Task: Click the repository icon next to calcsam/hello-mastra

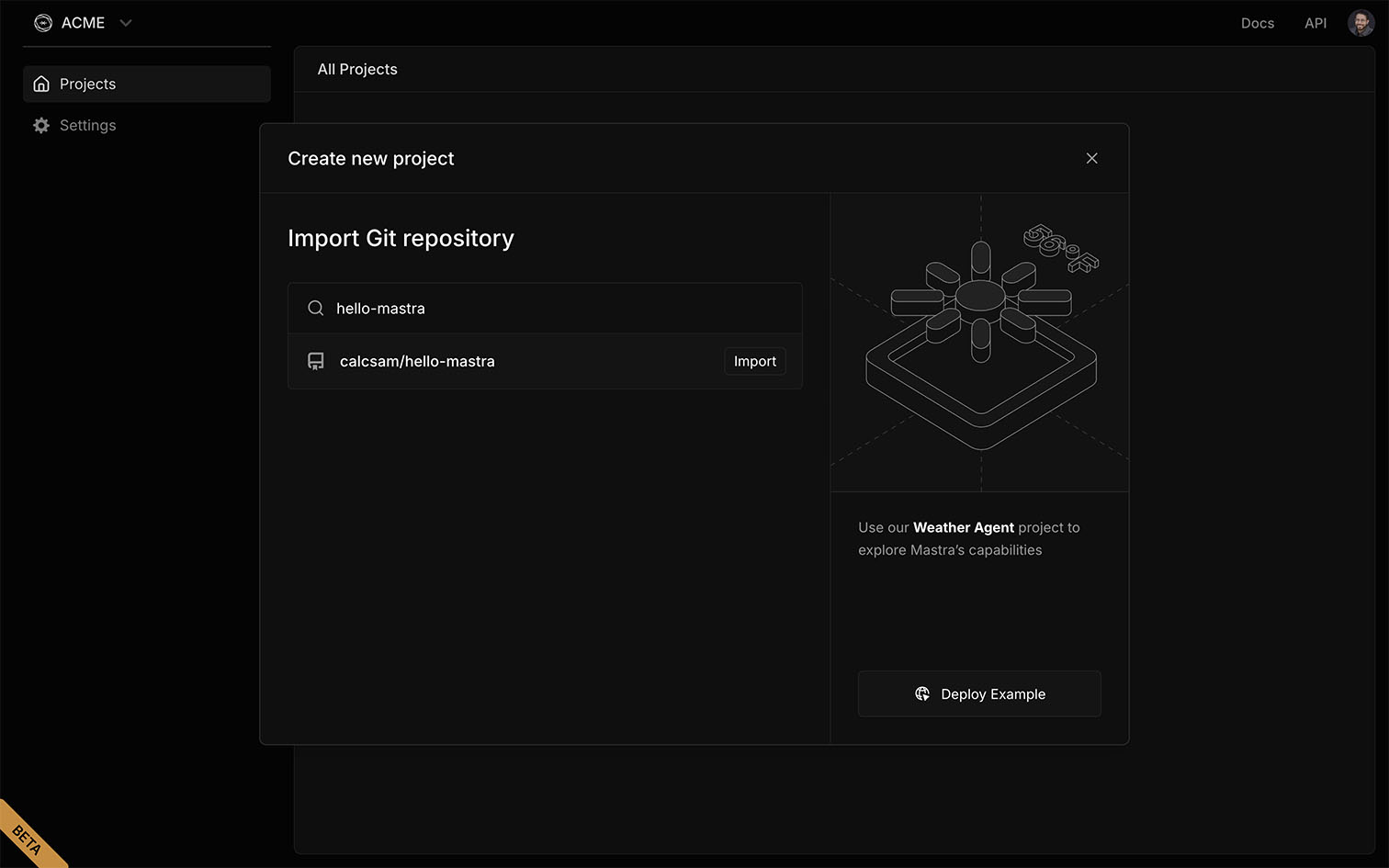Action: coord(315,361)
